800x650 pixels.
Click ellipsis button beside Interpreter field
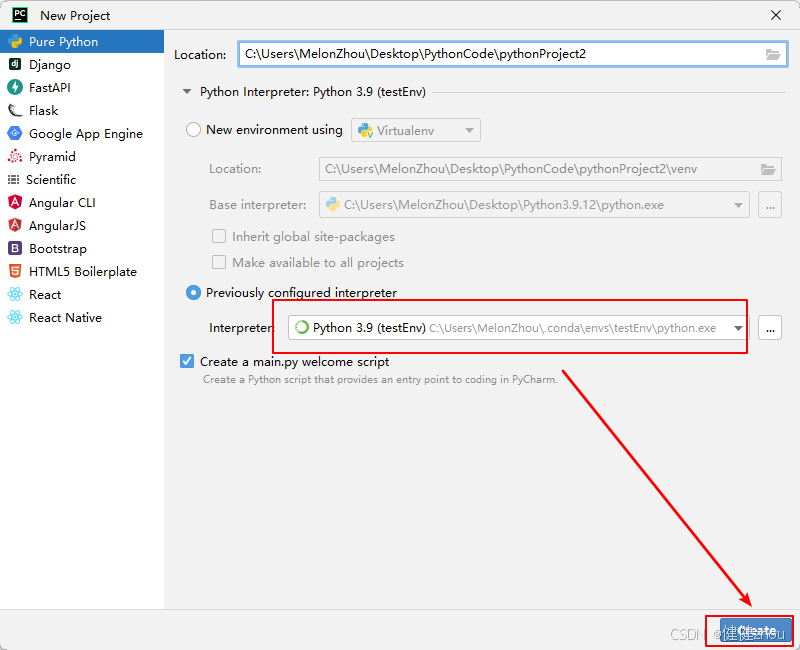coord(770,328)
